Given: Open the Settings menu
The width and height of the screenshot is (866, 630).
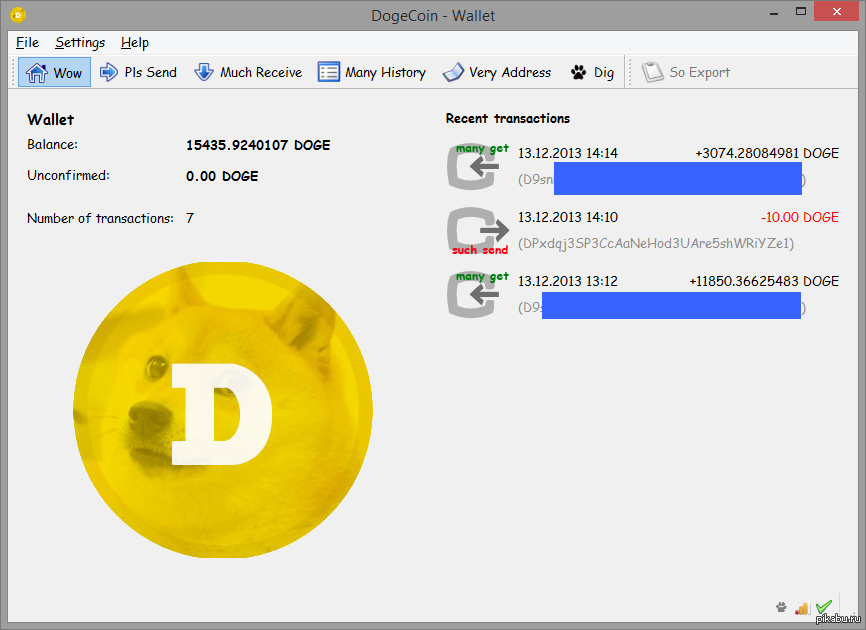Looking at the screenshot, I should [80, 42].
